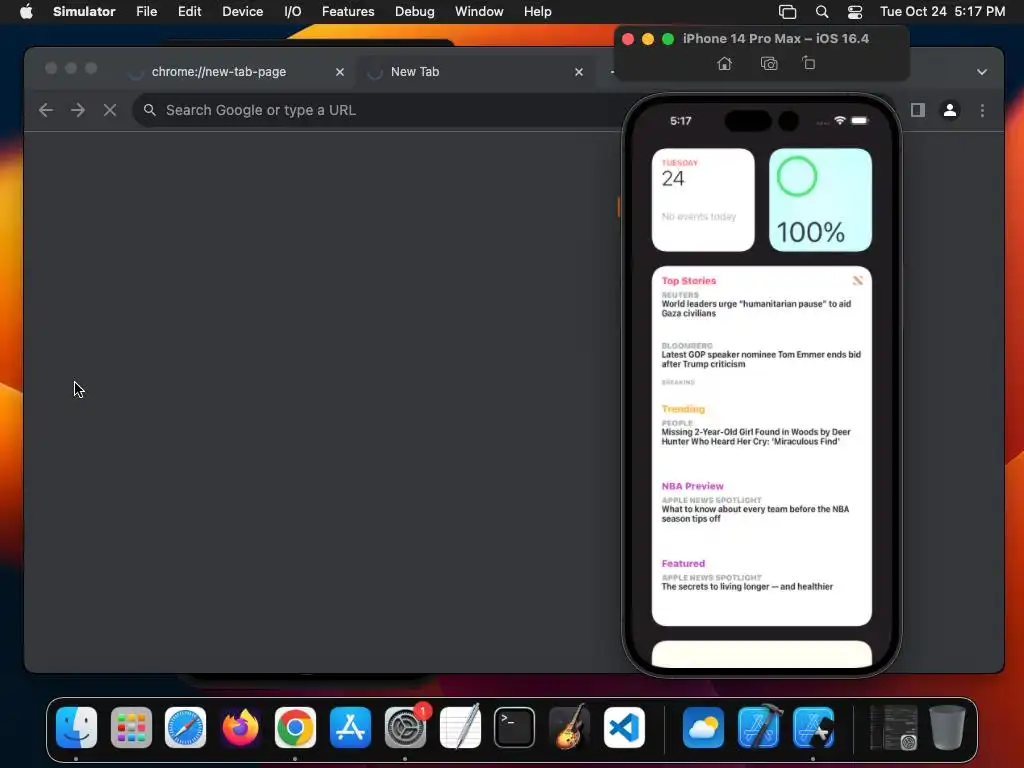The image size is (1024, 768).
Task: Open the Simulator app menu
Action: coord(84,11)
